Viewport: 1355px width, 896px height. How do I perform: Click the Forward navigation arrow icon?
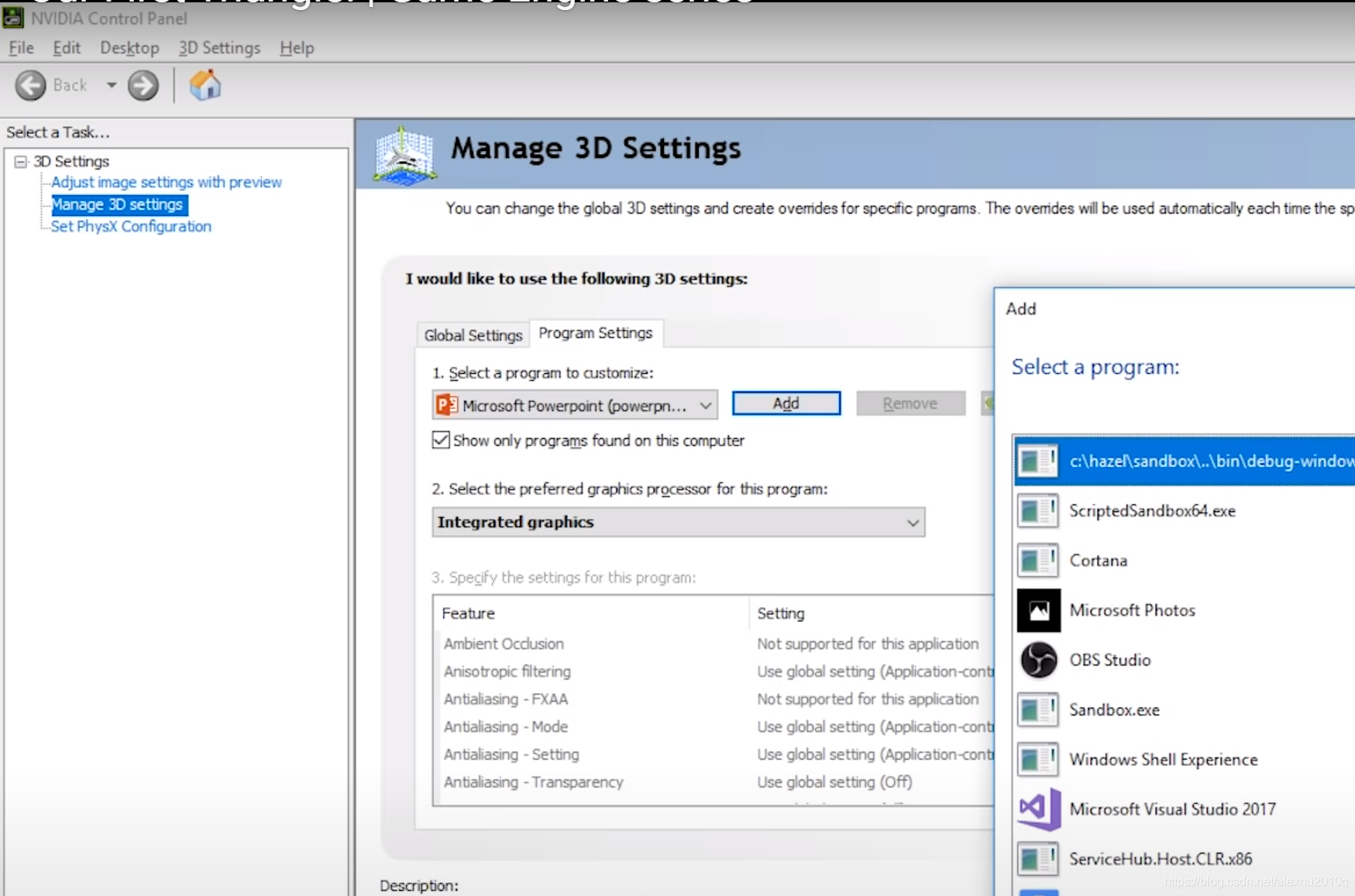[x=143, y=85]
